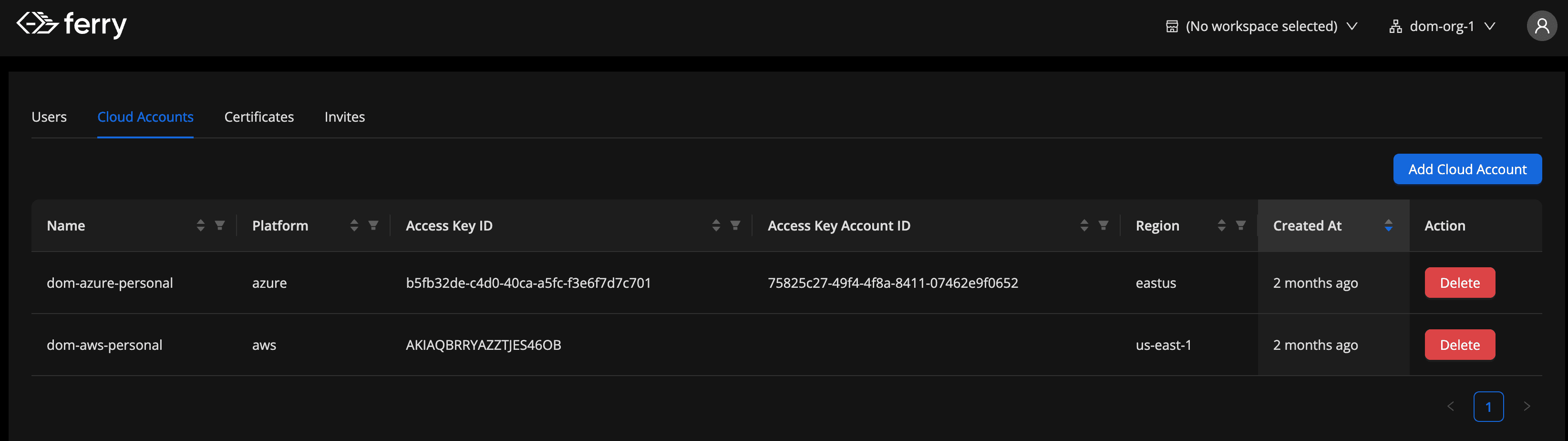Image resolution: width=1568 pixels, height=441 pixels.
Task: Select page 1 in pagination
Action: click(x=1488, y=406)
